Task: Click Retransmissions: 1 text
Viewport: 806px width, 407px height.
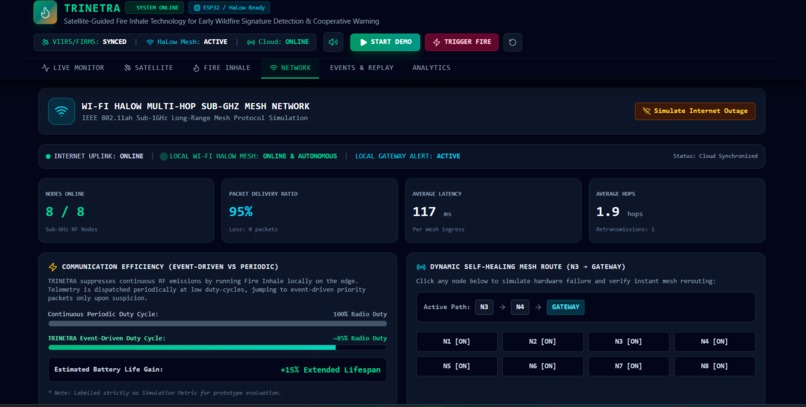Action: point(625,230)
